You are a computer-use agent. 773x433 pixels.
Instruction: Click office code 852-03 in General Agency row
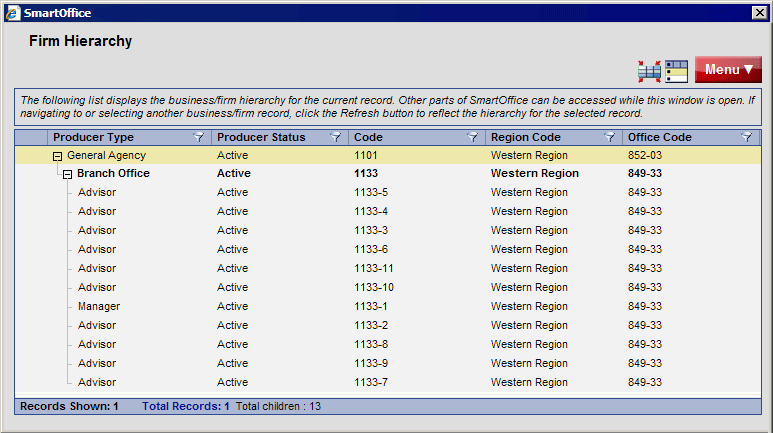(x=644, y=156)
